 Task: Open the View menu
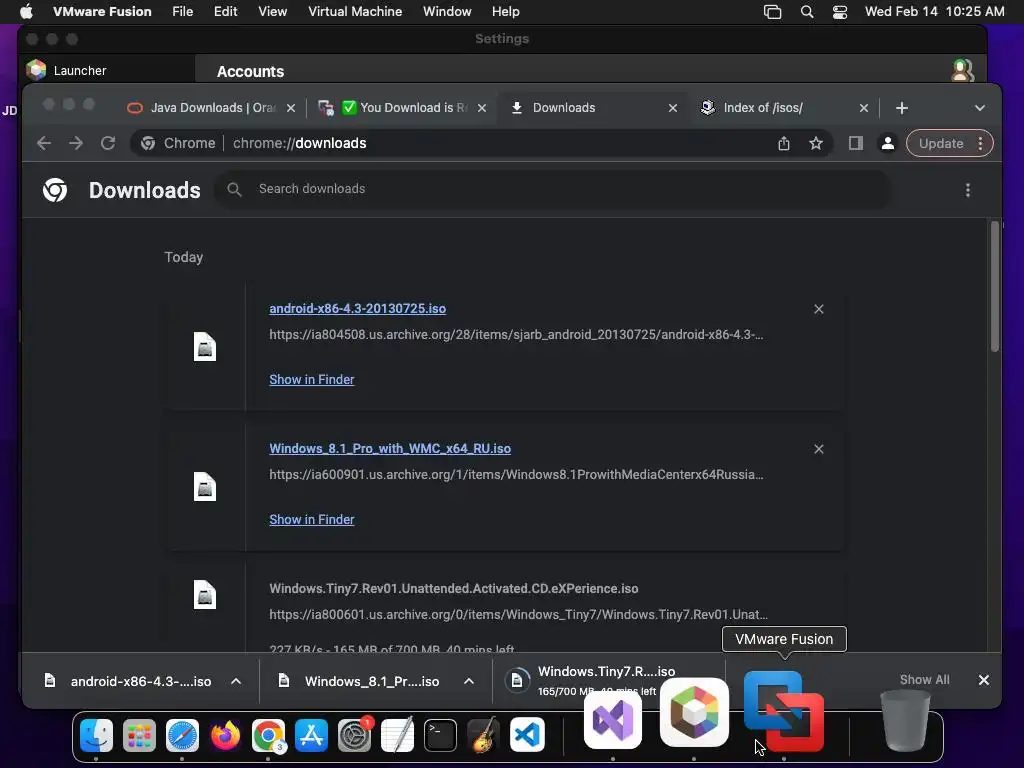click(272, 12)
